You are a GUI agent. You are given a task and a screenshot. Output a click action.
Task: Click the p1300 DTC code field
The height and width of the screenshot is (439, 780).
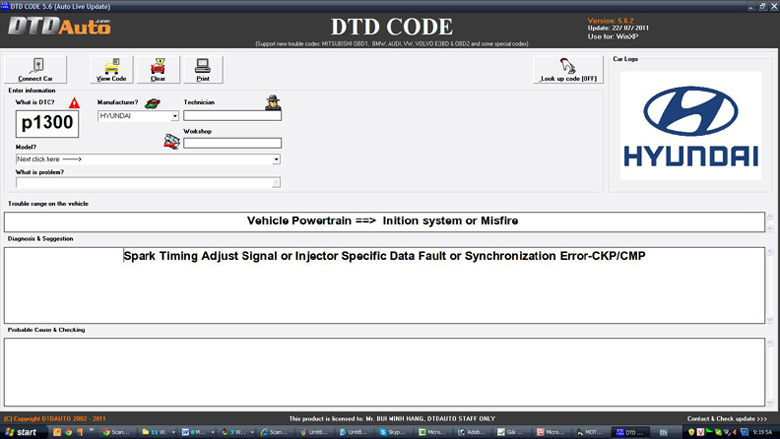[x=47, y=123]
